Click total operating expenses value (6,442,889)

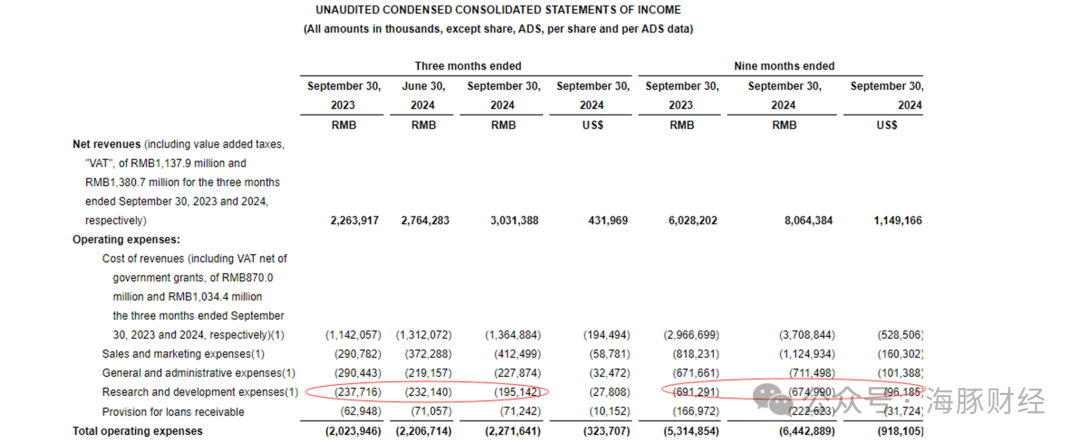click(x=807, y=431)
